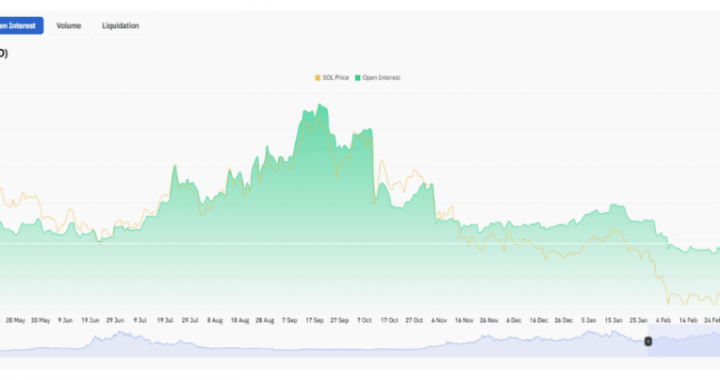Click the 17 Sep date label
The width and height of the screenshot is (720, 380).
coord(315,320)
